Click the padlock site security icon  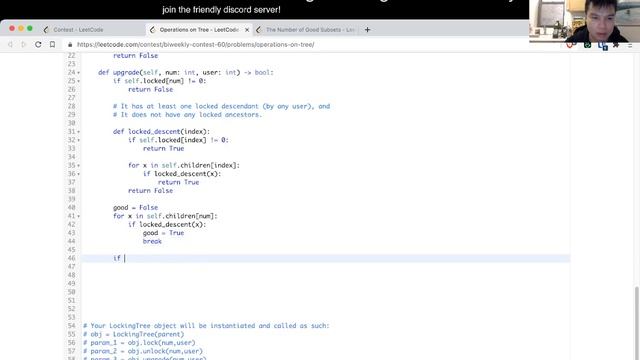(70, 44)
